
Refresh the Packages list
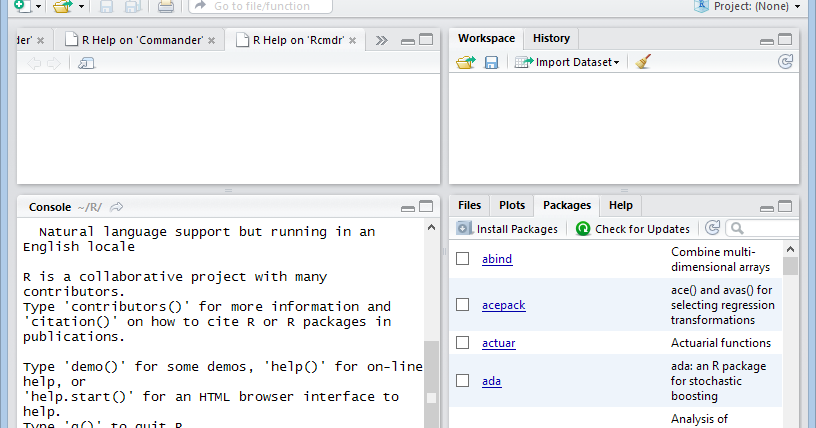click(x=712, y=228)
